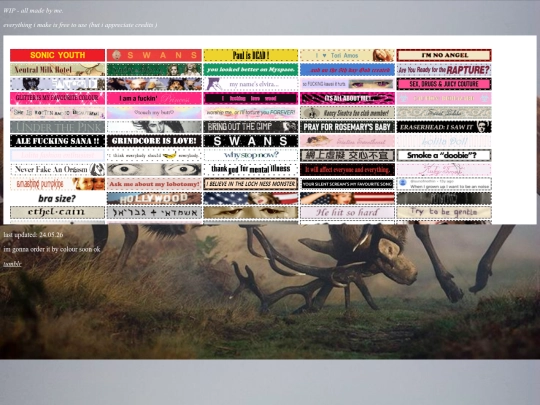Image resolution: width=540 pixels, height=405 pixels.
Task: Click 'my name's elvira...' banner
Action: coord(251,84)
